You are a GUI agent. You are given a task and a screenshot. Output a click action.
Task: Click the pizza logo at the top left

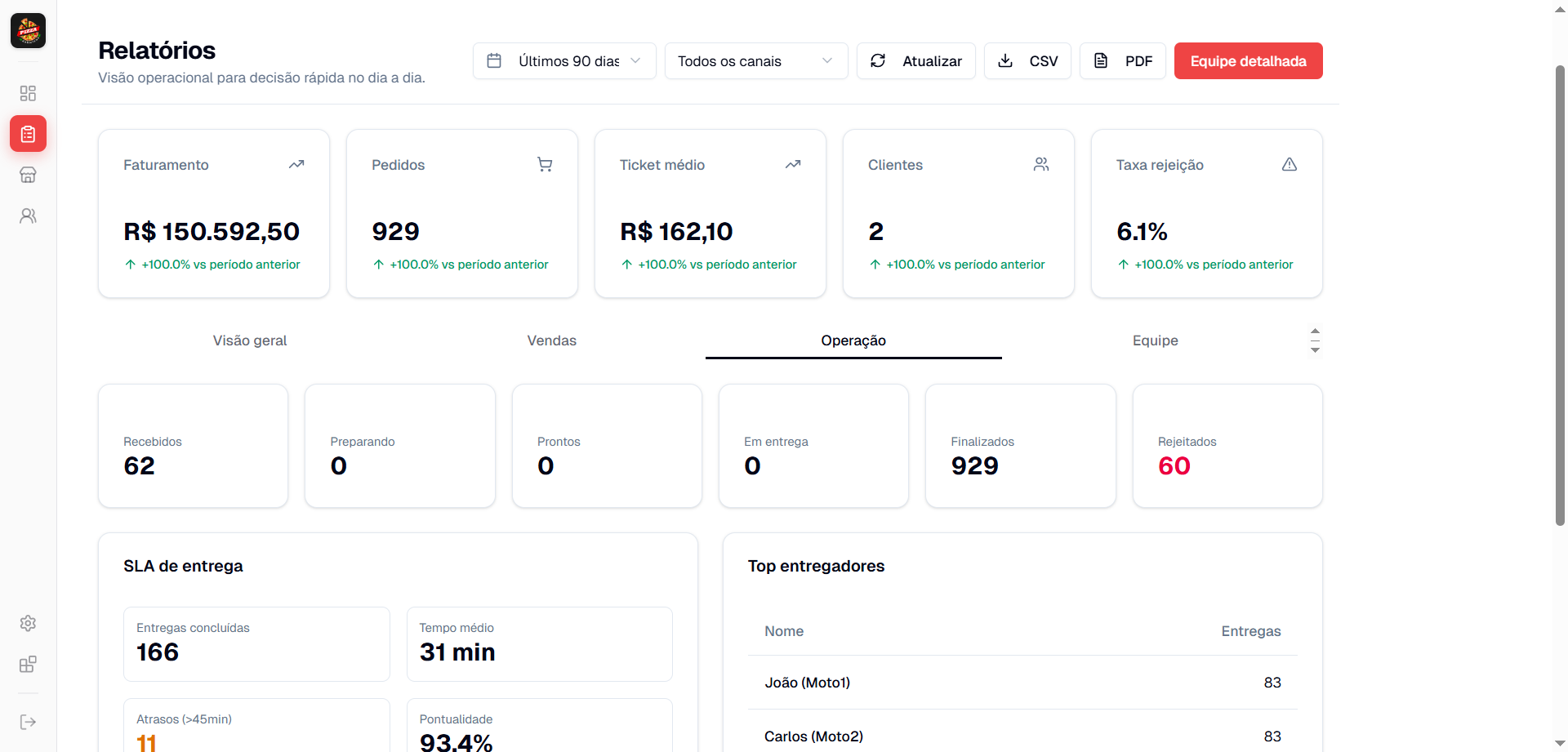click(x=28, y=30)
